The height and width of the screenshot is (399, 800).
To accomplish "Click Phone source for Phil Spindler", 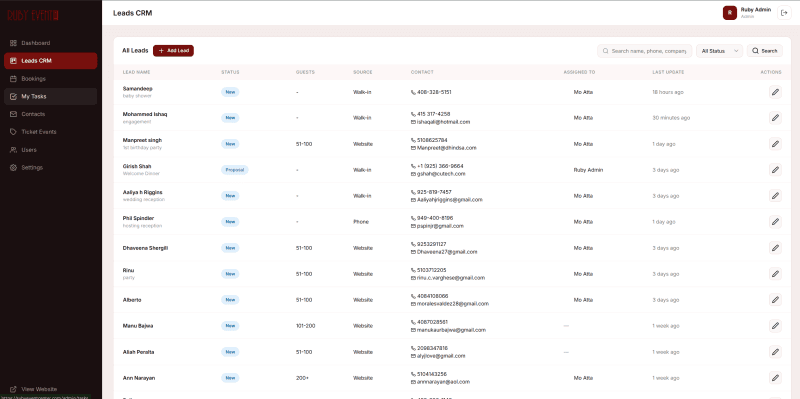I will click(361, 222).
